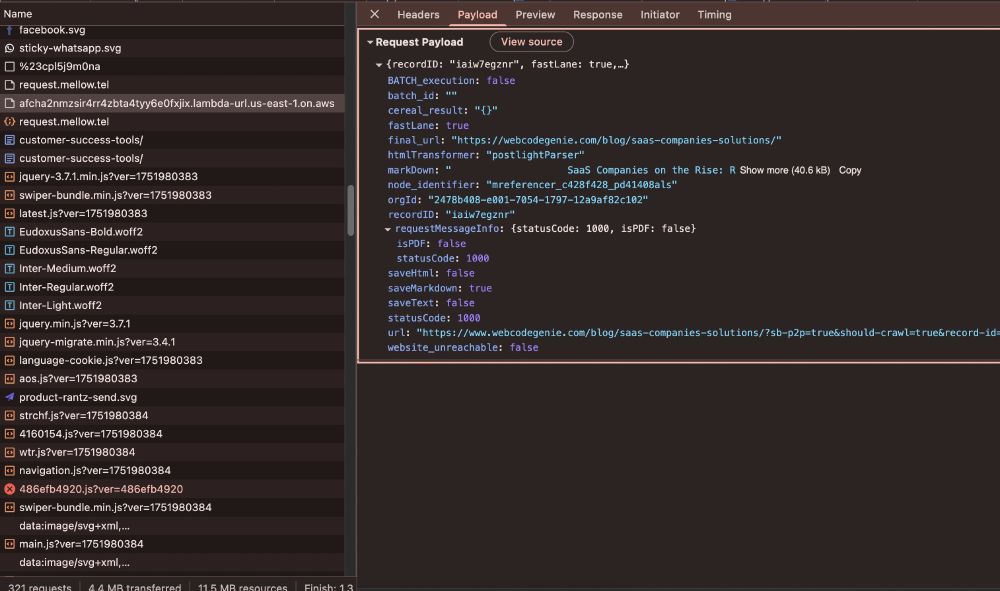This screenshot has height=591, width=1000.
Task: Click document icon of first customer-success-tools/
Action: [x=10, y=140]
